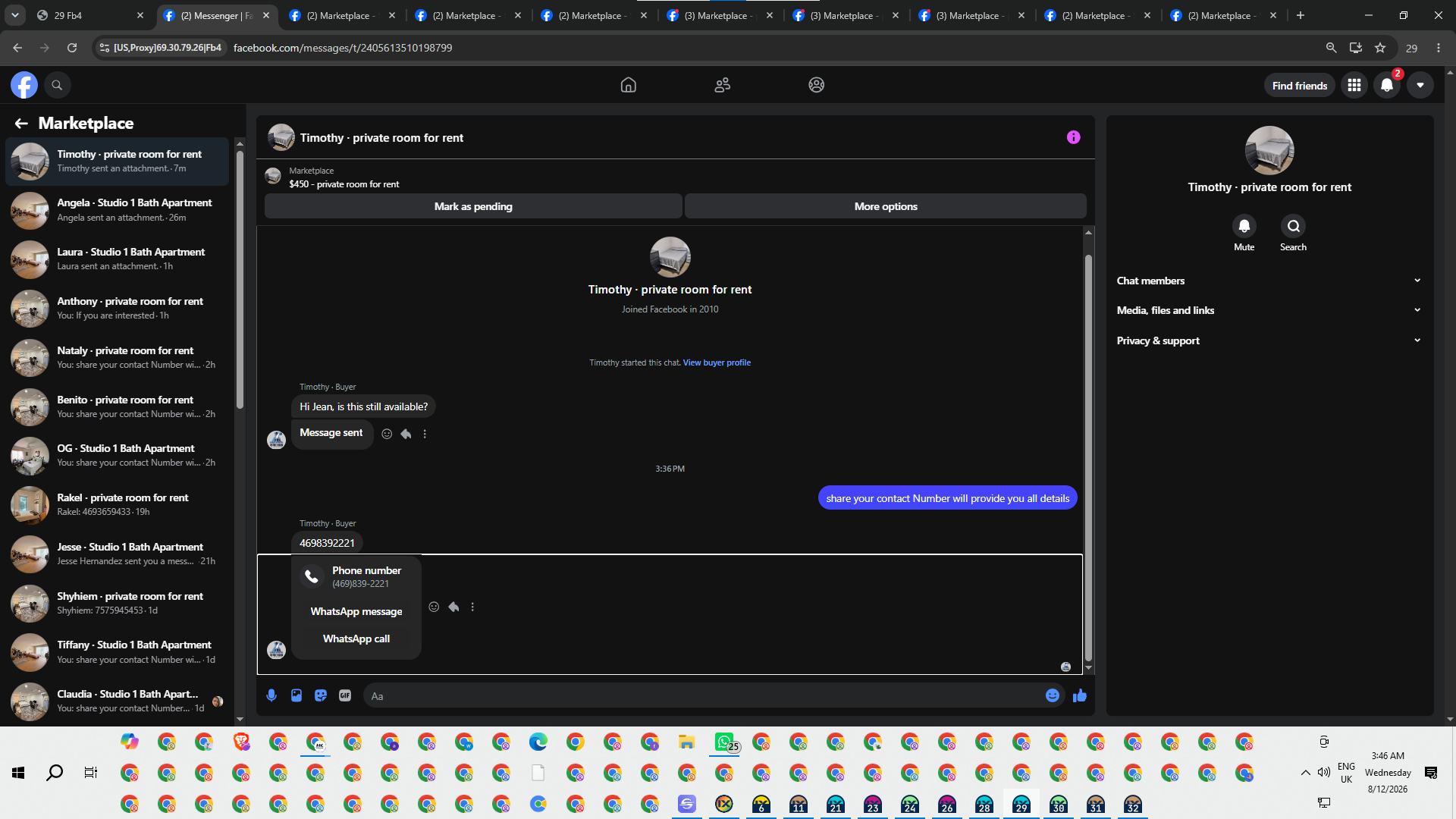Attach a photo using the image icon
1456x819 pixels.
[297, 695]
